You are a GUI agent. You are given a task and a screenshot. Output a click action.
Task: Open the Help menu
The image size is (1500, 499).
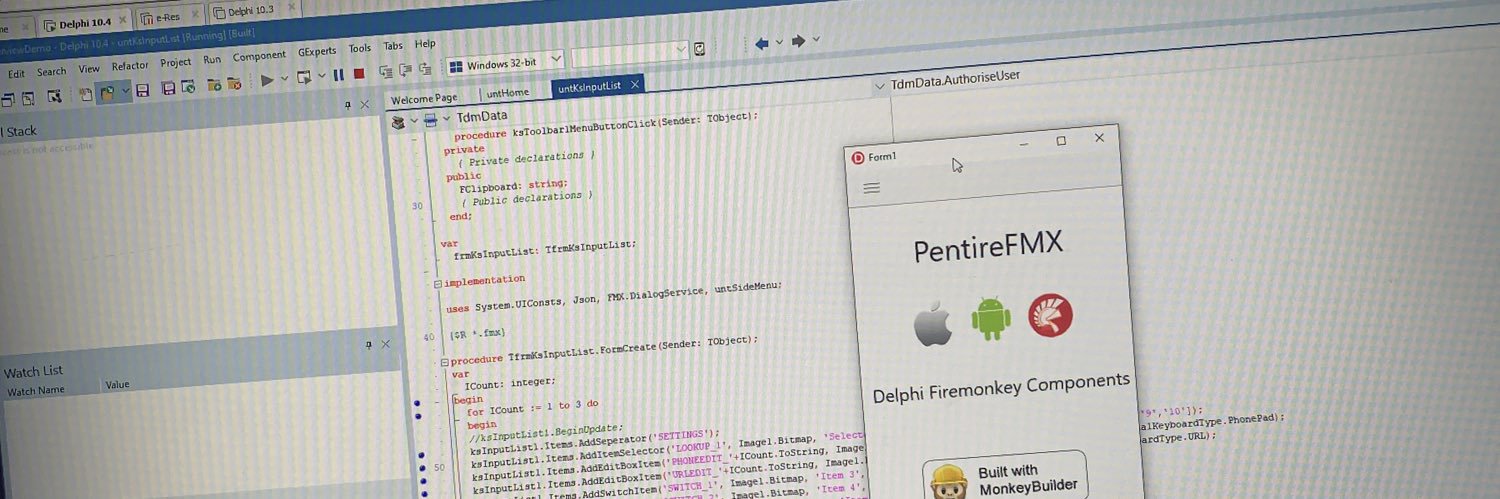pos(425,44)
